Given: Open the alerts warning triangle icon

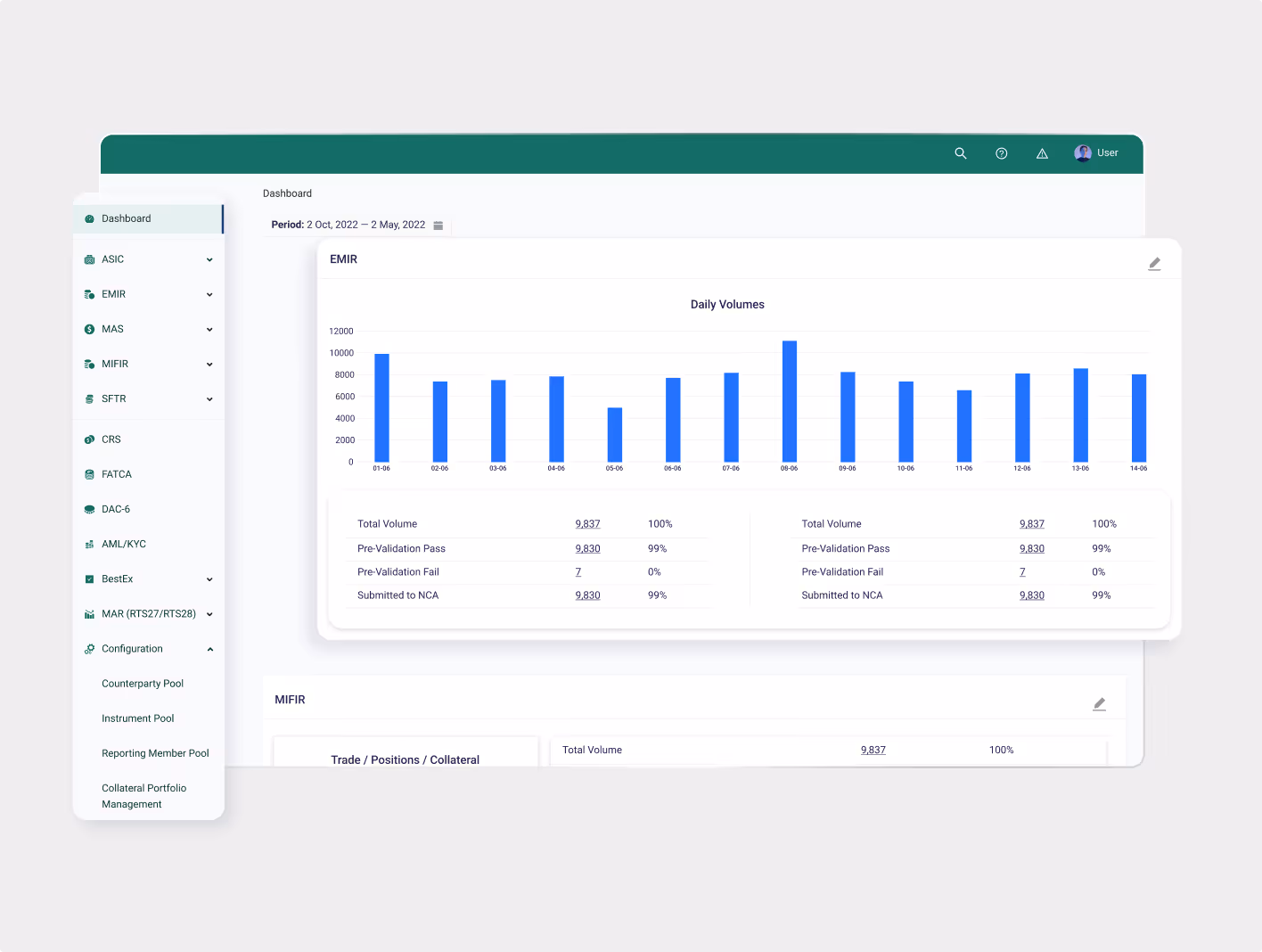Looking at the screenshot, I should (1042, 153).
